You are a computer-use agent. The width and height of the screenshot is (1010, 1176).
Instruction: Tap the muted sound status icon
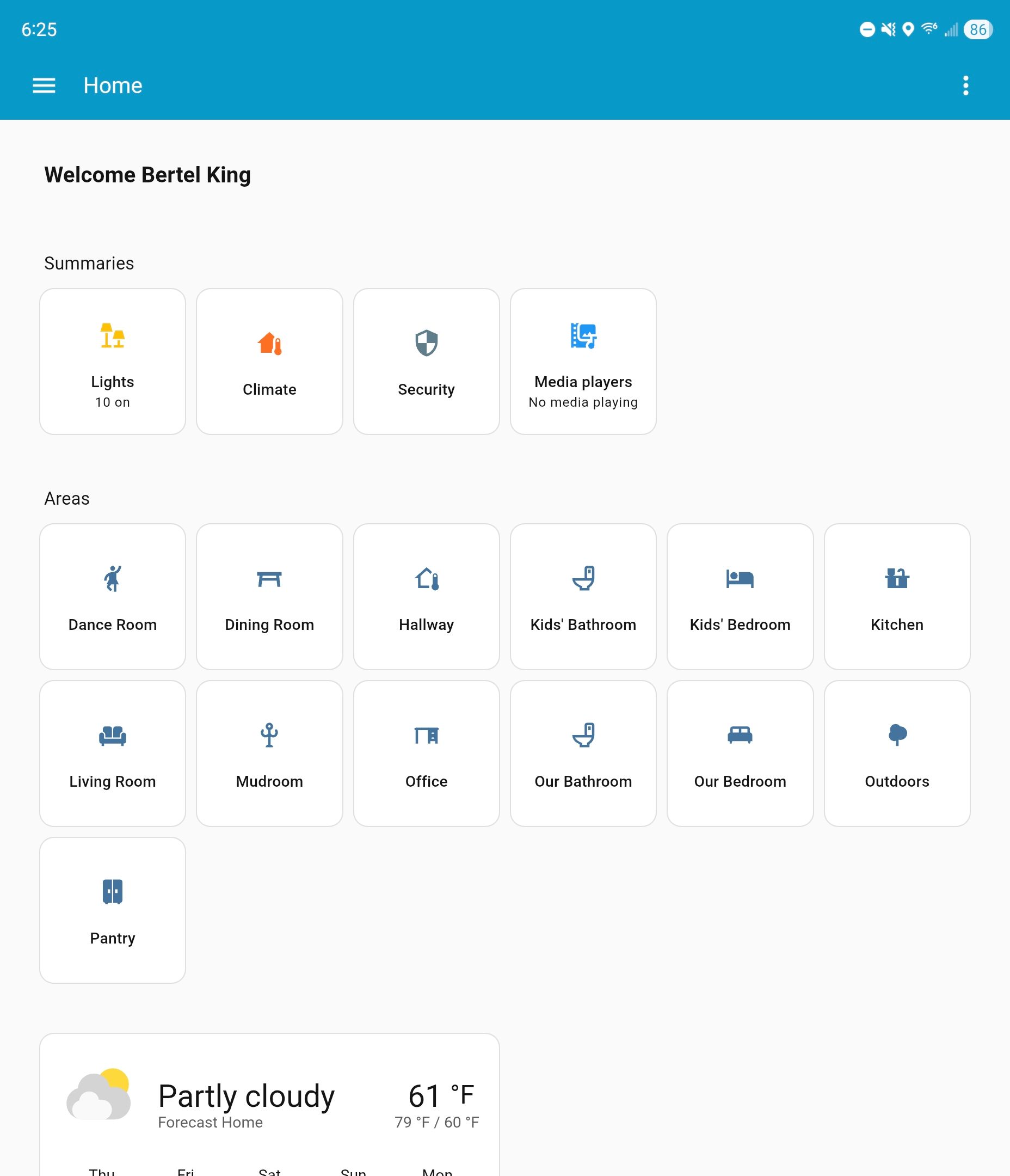tap(889, 29)
